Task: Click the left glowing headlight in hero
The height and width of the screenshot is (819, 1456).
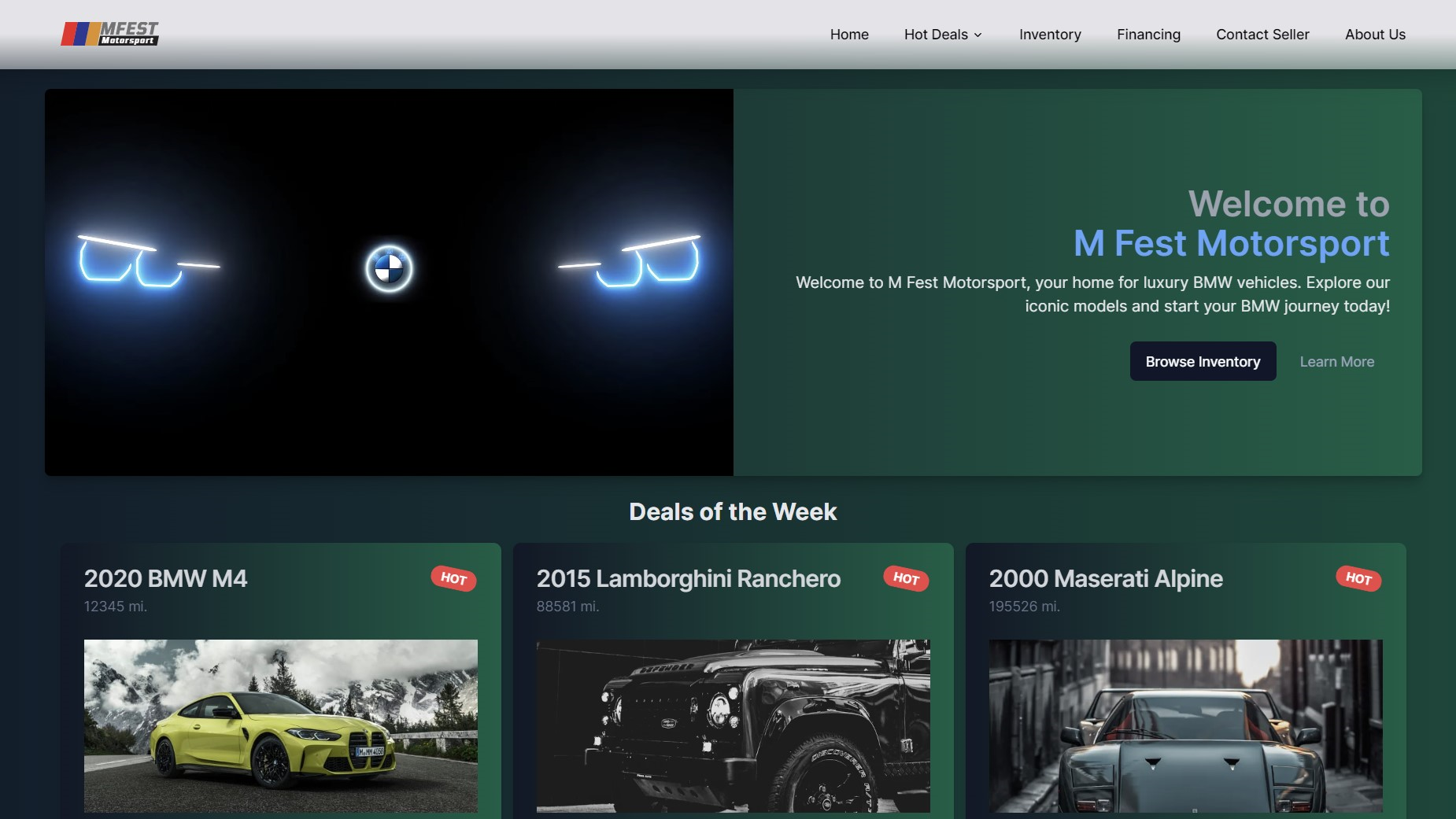Action: tap(148, 260)
